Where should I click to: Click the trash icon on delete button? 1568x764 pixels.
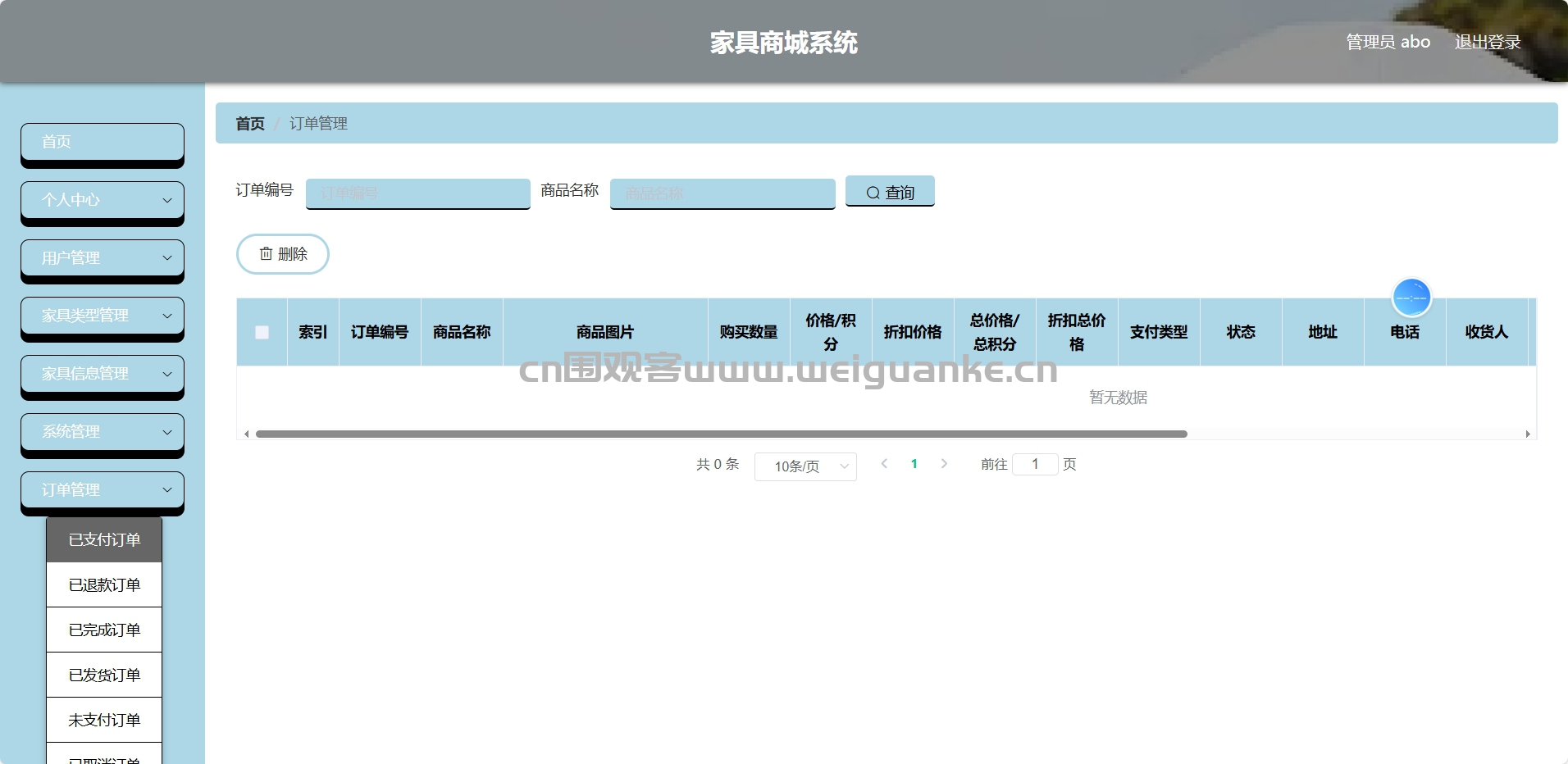[x=266, y=254]
